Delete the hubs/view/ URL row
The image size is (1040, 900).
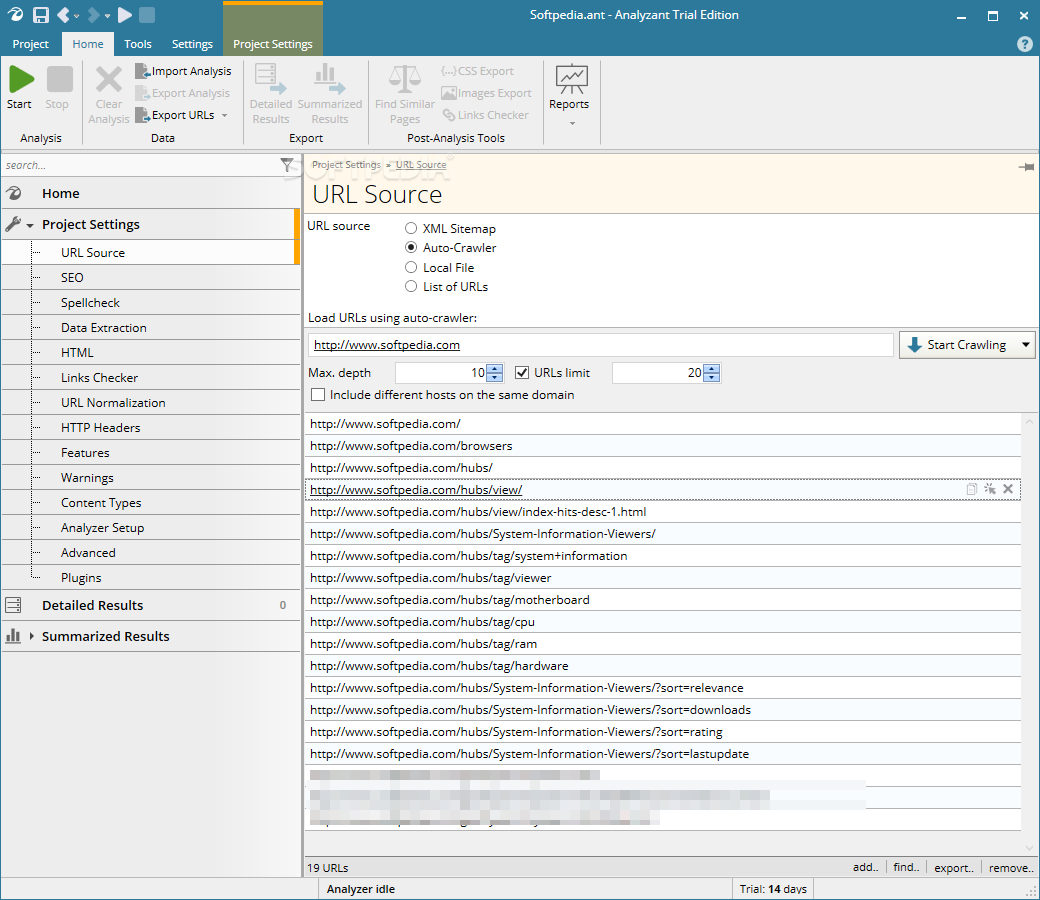[x=1008, y=489]
